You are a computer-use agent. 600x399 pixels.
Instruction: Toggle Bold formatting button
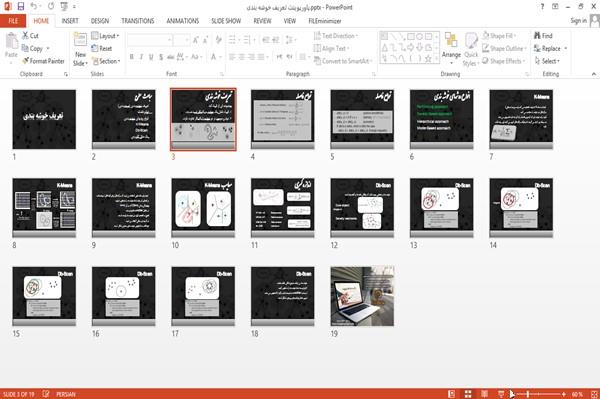point(132,57)
